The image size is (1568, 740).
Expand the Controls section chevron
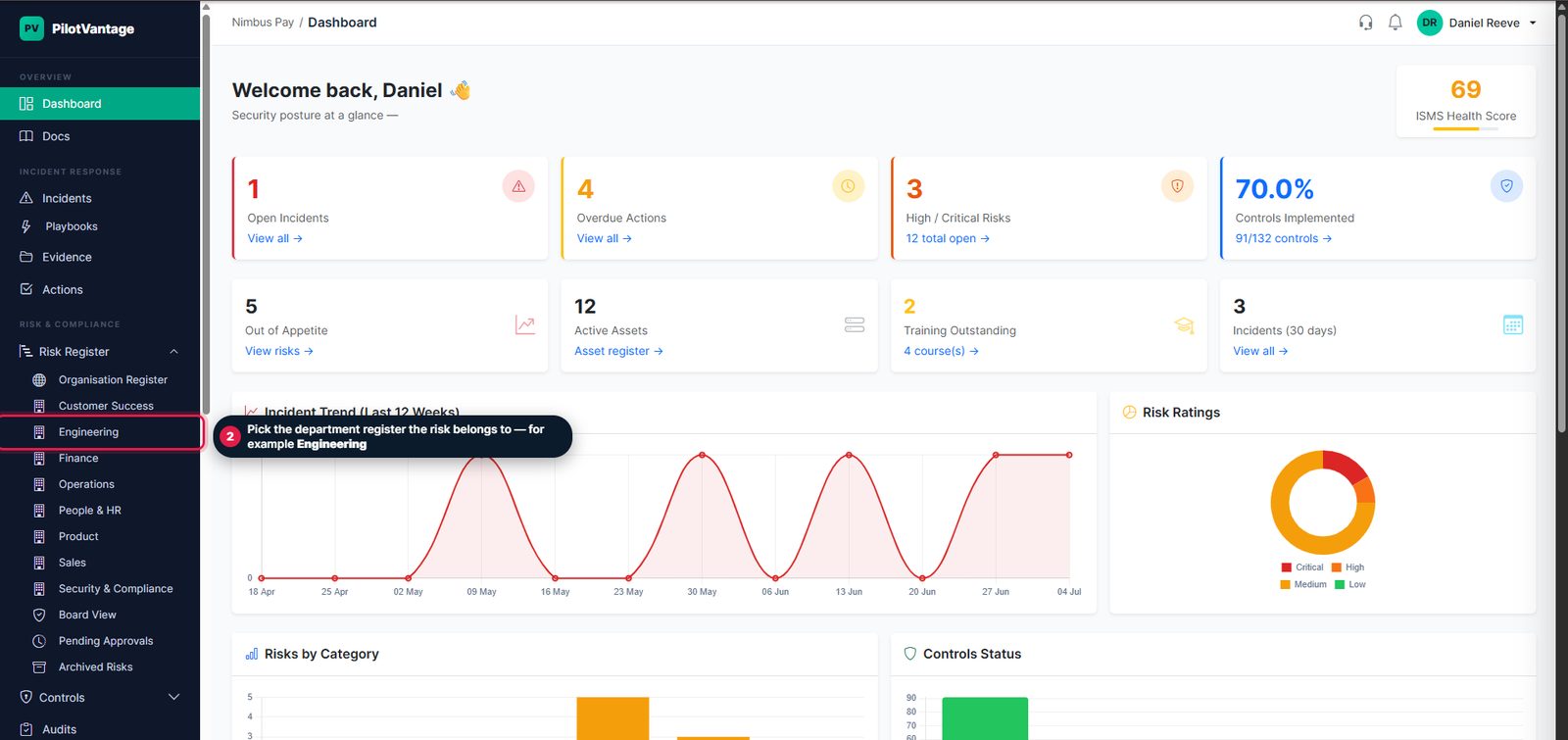pyautogui.click(x=174, y=697)
